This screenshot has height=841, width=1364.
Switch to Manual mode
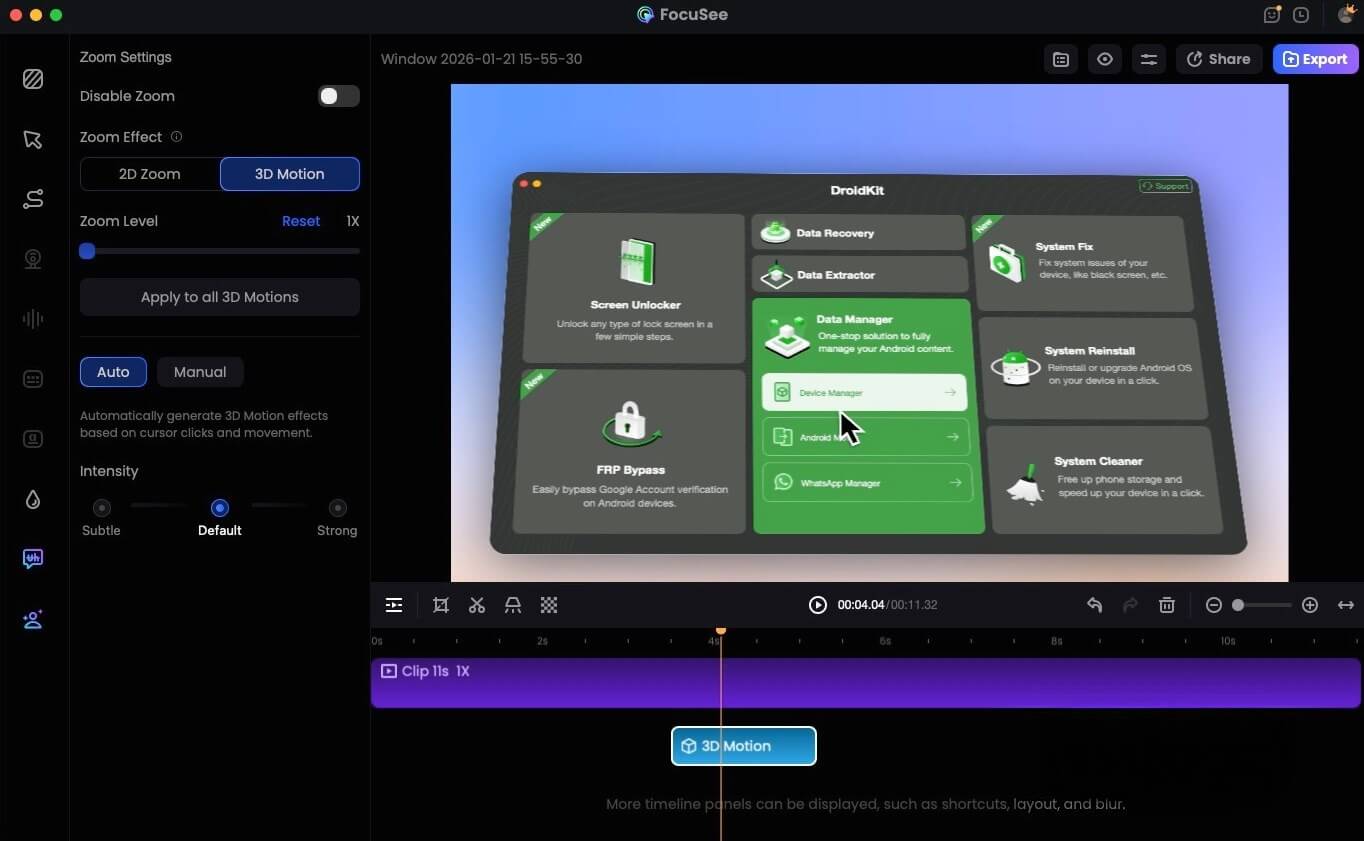pos(200,372)
